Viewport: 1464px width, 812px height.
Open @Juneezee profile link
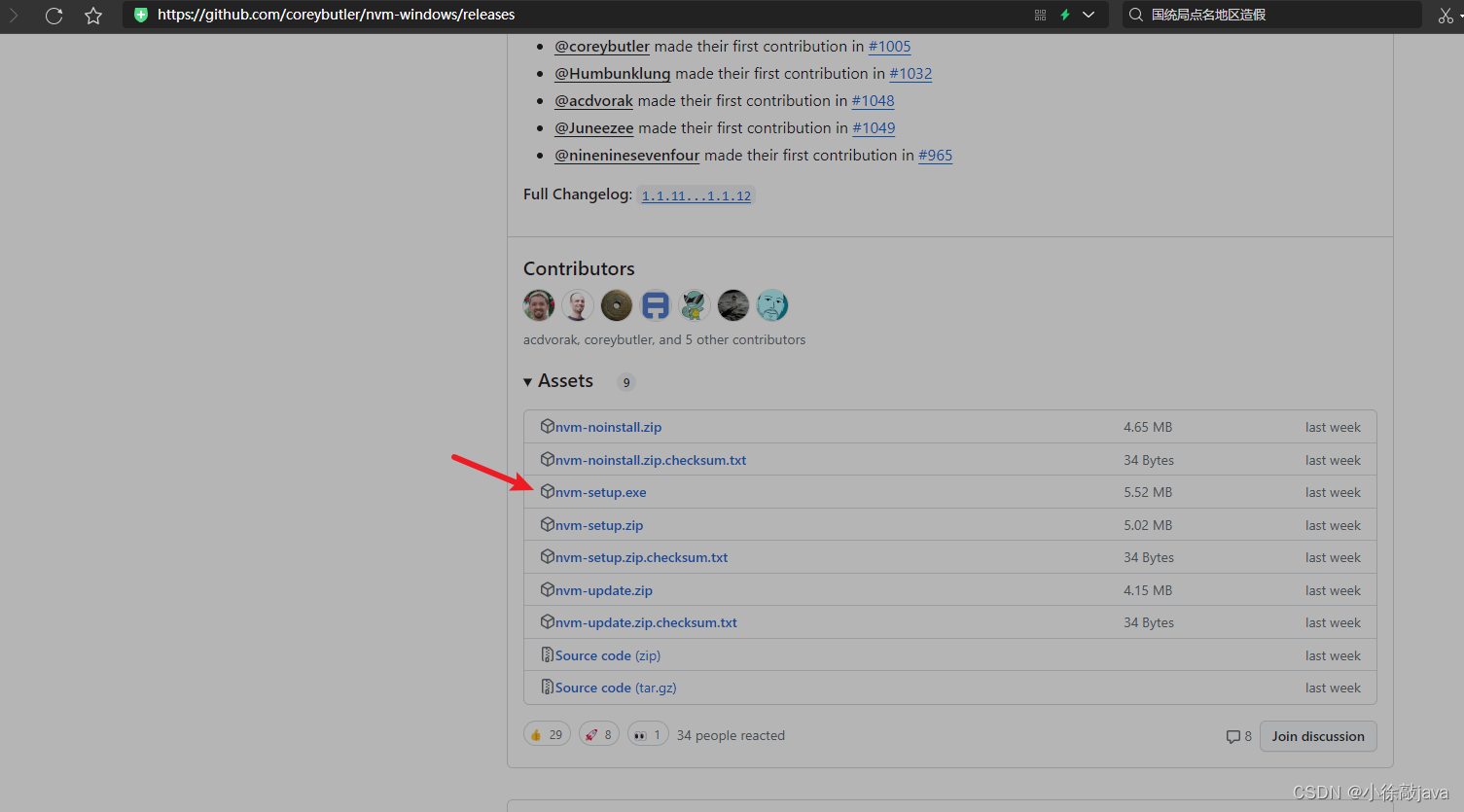(593, 128)
